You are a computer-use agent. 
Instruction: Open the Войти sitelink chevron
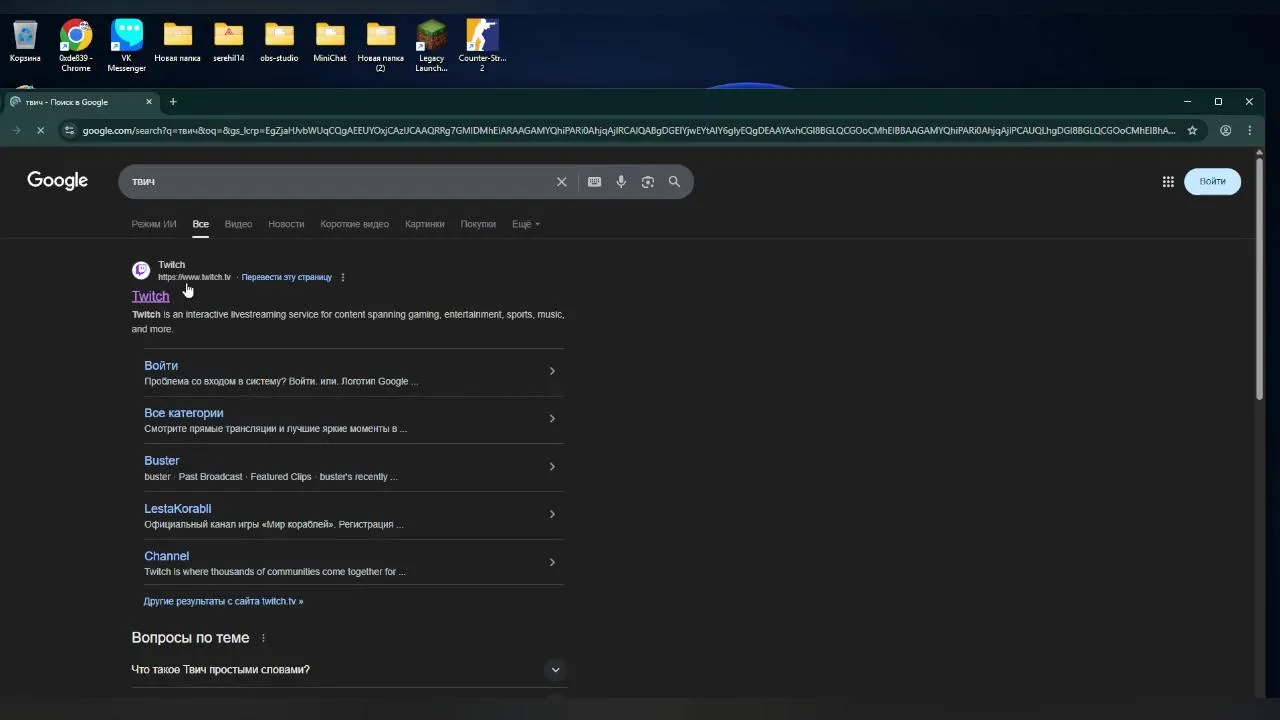tap(552, 371)
